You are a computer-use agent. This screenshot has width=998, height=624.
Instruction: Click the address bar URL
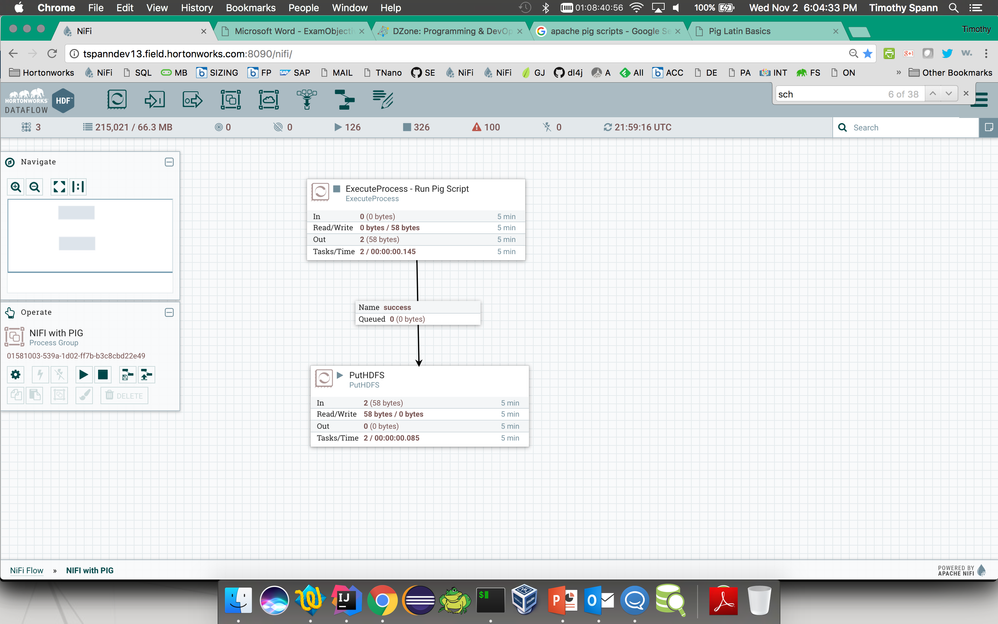click(188, 53)
